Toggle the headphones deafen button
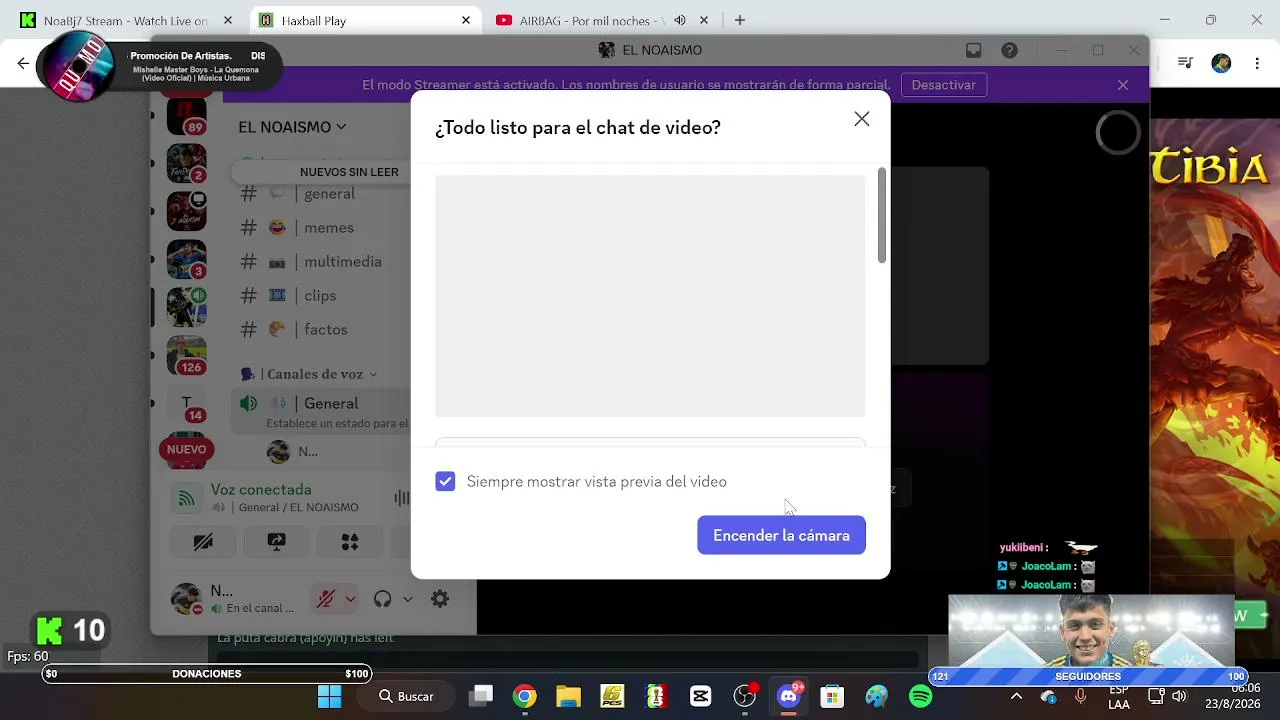The width and height of the screenshot is (1280, 720). [x=382, y=599]
